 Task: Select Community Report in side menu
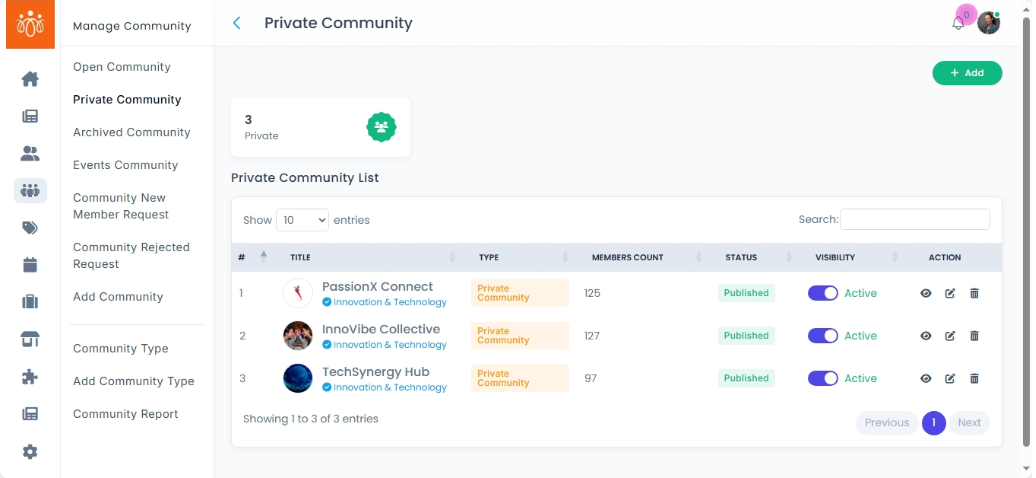pyautogui.click(x=125, y=414)
